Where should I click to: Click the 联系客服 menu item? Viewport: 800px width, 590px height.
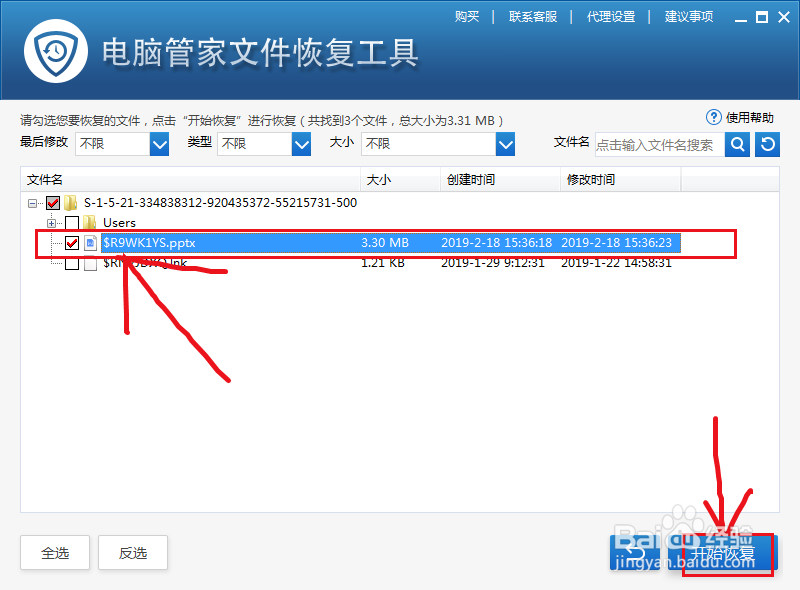coord(533,16)
